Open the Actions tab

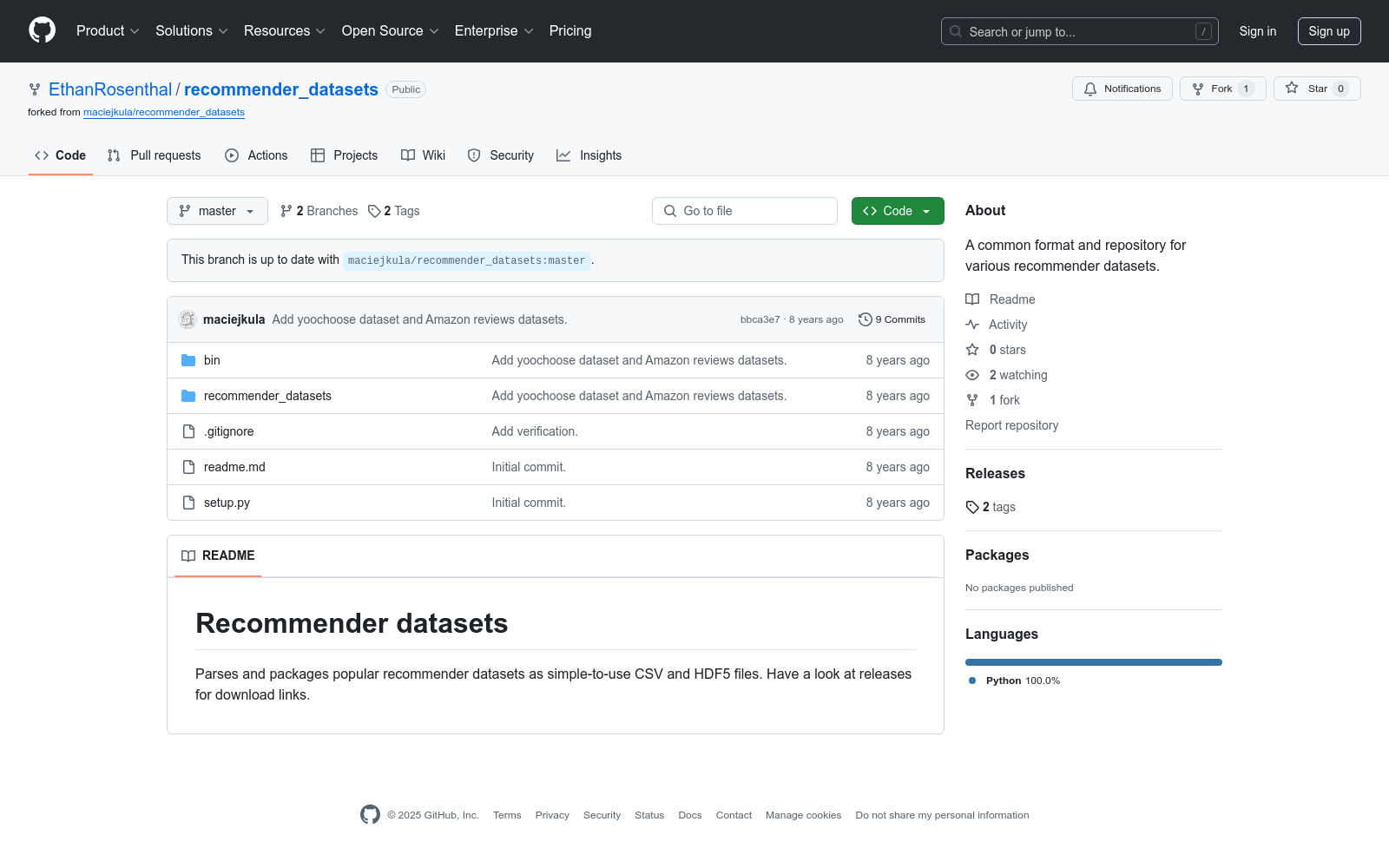[256, 155]
